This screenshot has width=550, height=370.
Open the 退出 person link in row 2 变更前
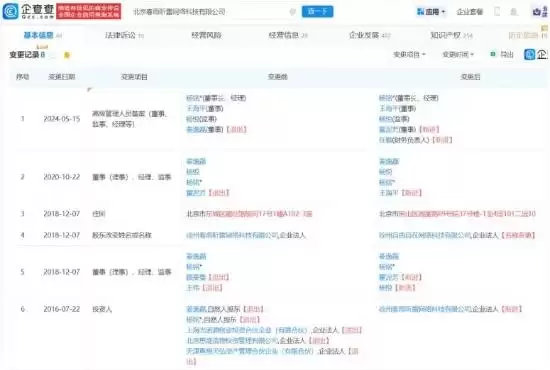[196, 193]
